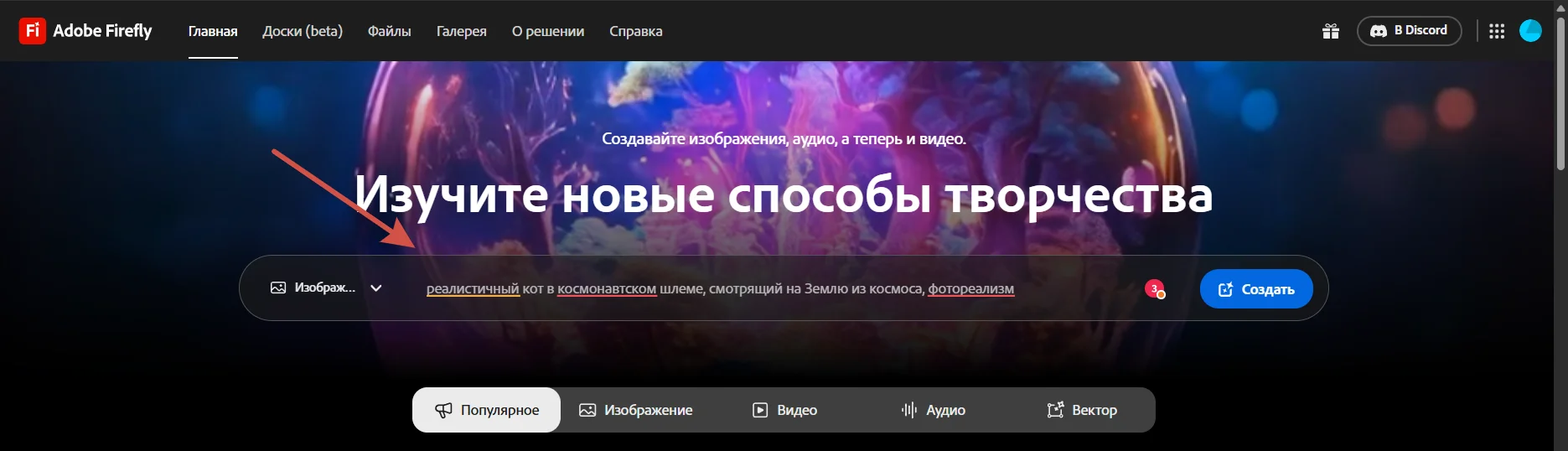Expand the Изображ... type dropdown chevron

(376, 288)
